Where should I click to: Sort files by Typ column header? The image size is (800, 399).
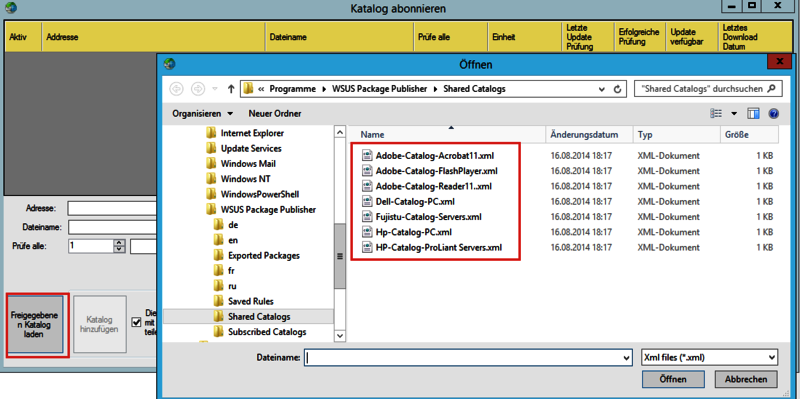tap(676, 135)
